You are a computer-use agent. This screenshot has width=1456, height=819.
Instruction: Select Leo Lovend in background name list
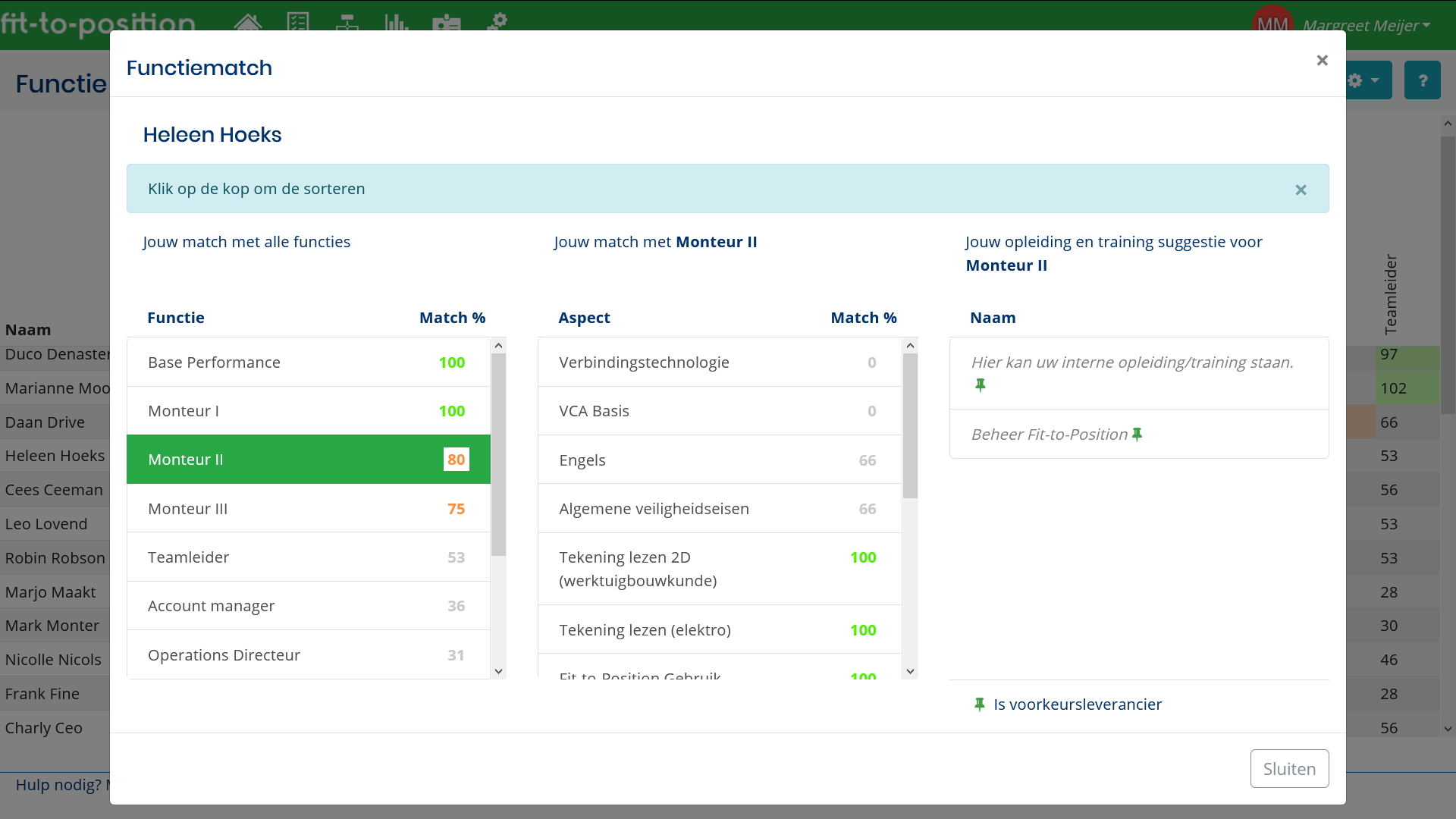pyautogui.click(x=46, y=524)
